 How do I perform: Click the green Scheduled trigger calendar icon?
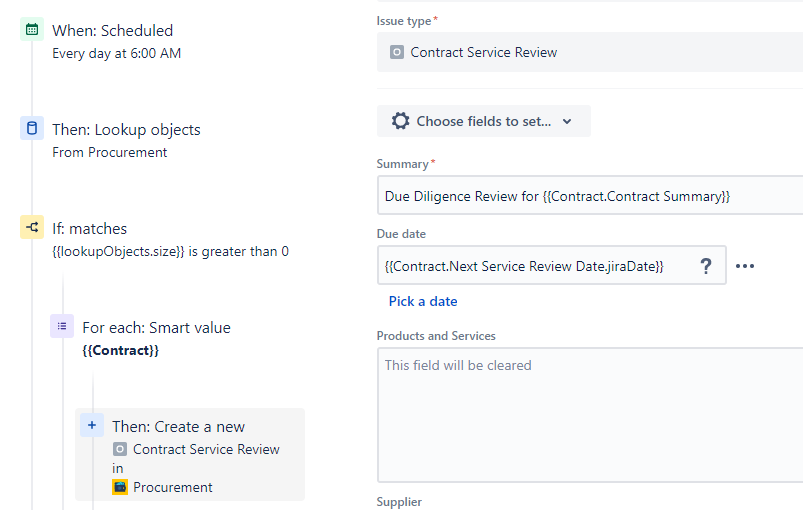coord(32,29)
